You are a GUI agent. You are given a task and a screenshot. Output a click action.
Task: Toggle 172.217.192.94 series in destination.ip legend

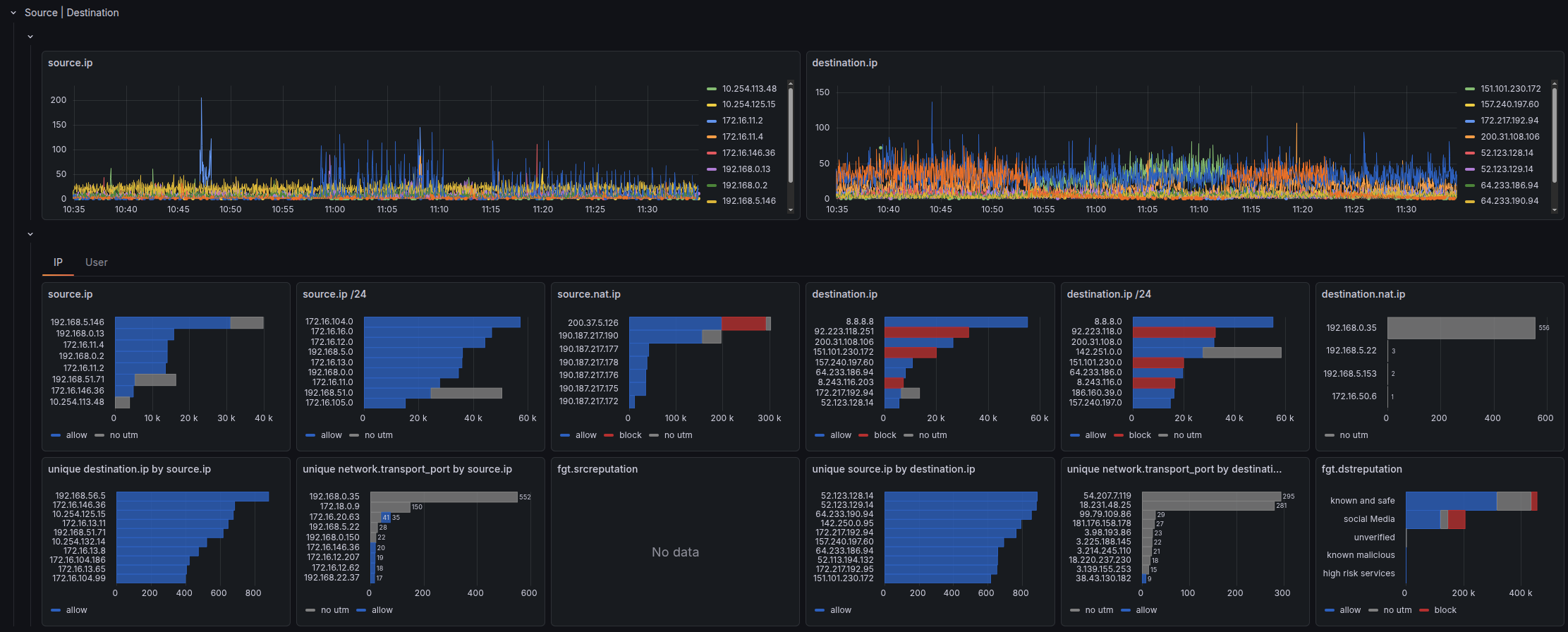[x=1509, y=121]
